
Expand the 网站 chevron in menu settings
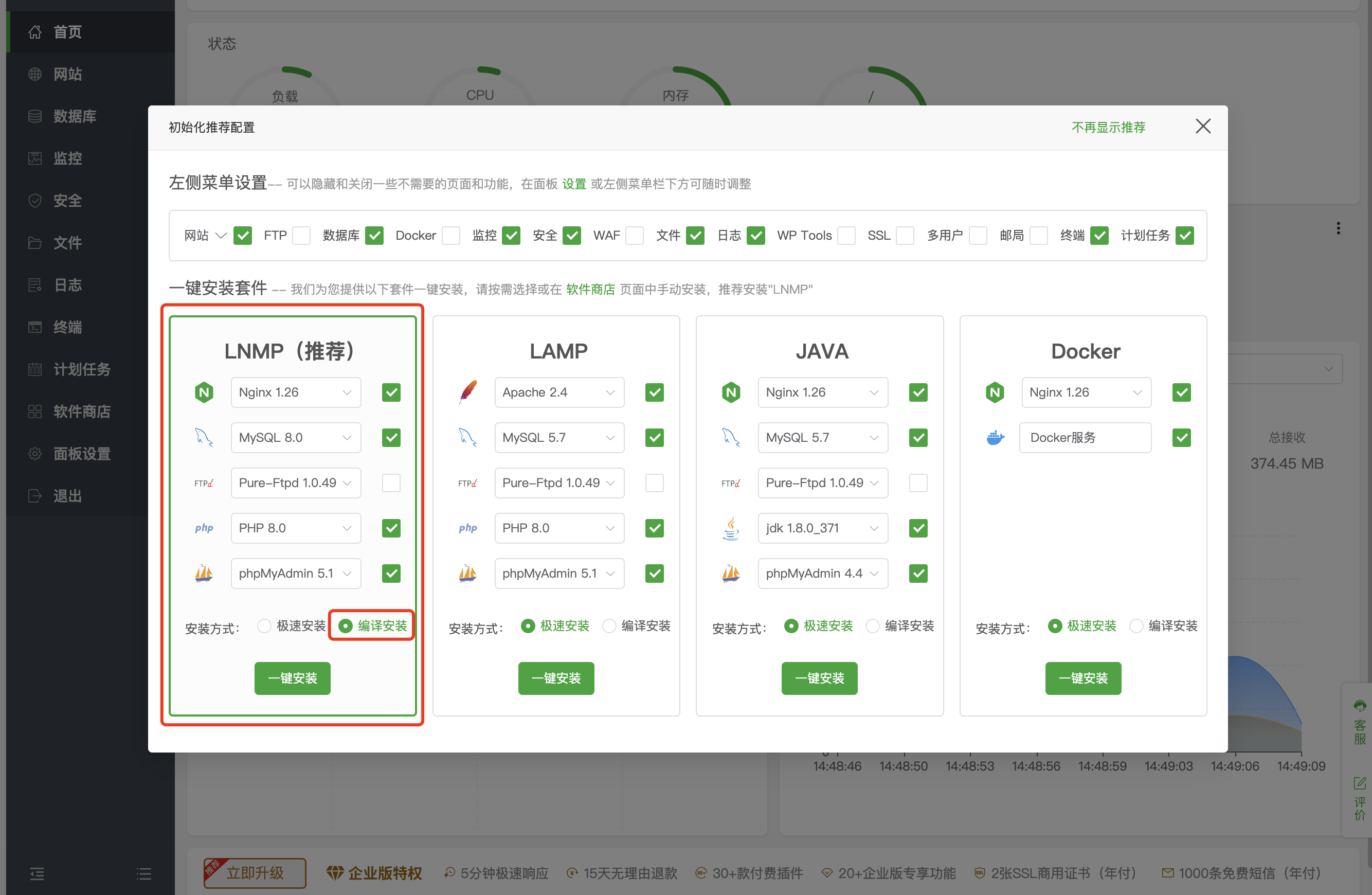(221, 235)
